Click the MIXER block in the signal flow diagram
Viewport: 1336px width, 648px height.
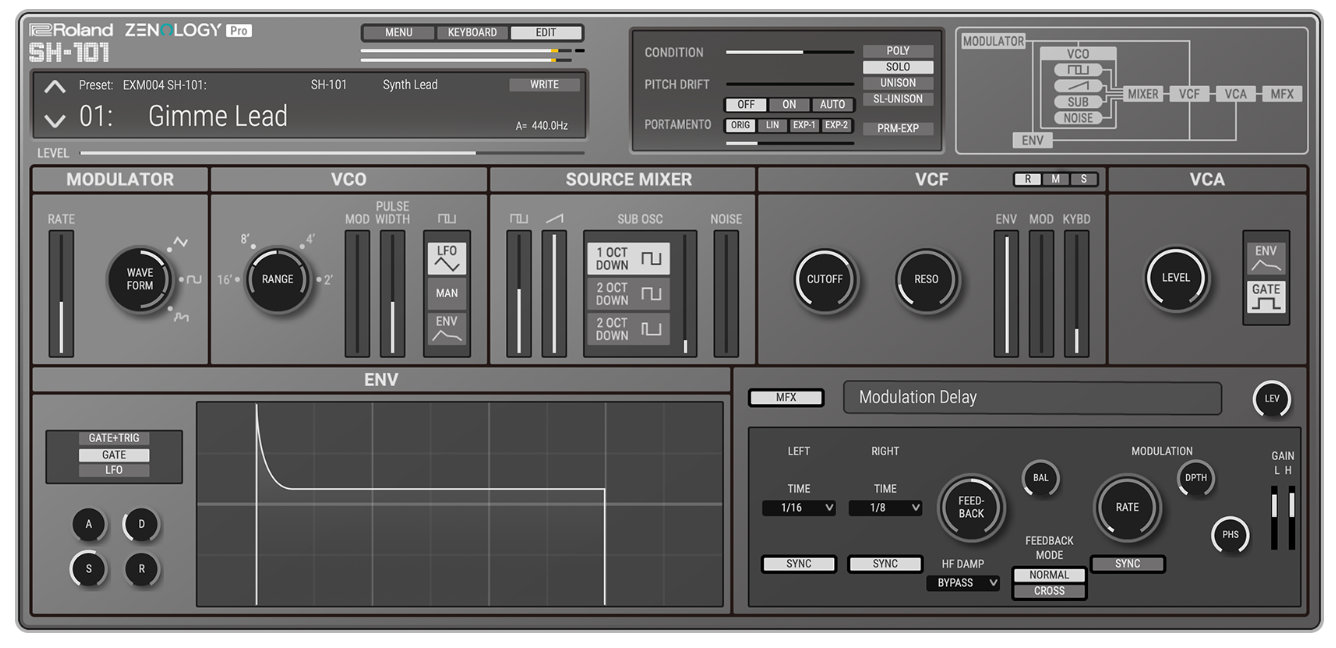click(1142, 94)
